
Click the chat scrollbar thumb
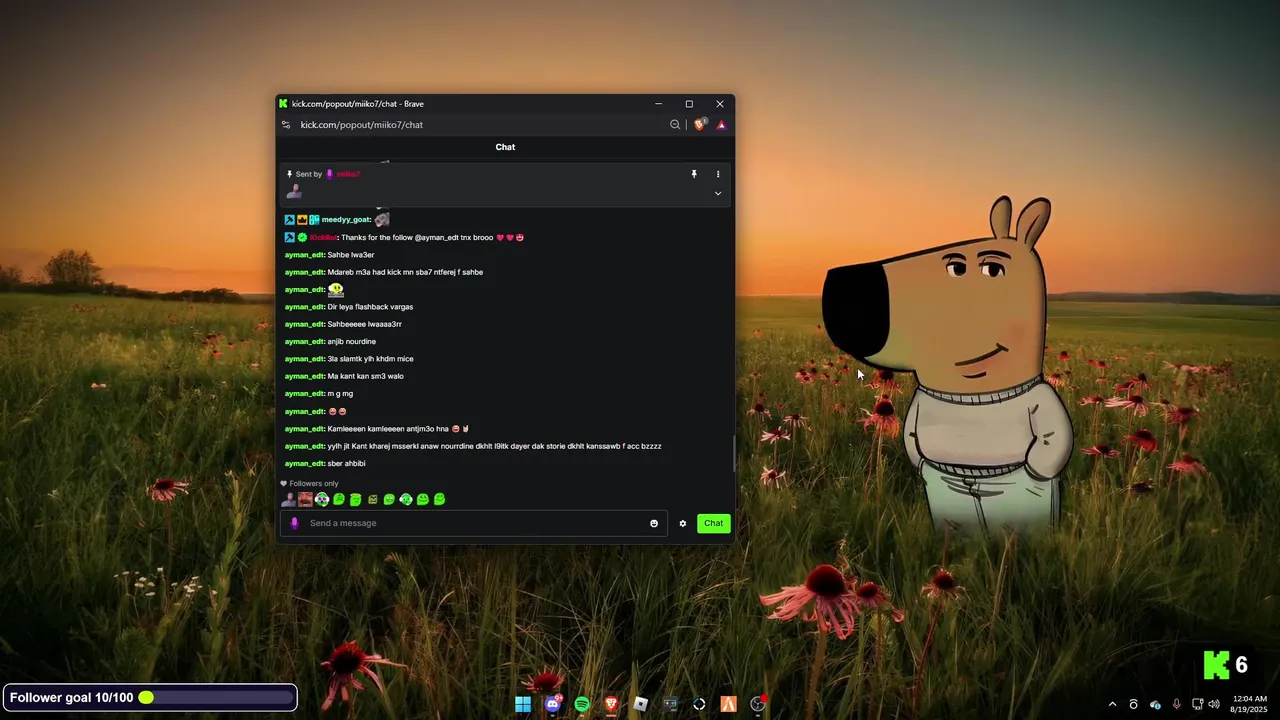tap(735, 453)
